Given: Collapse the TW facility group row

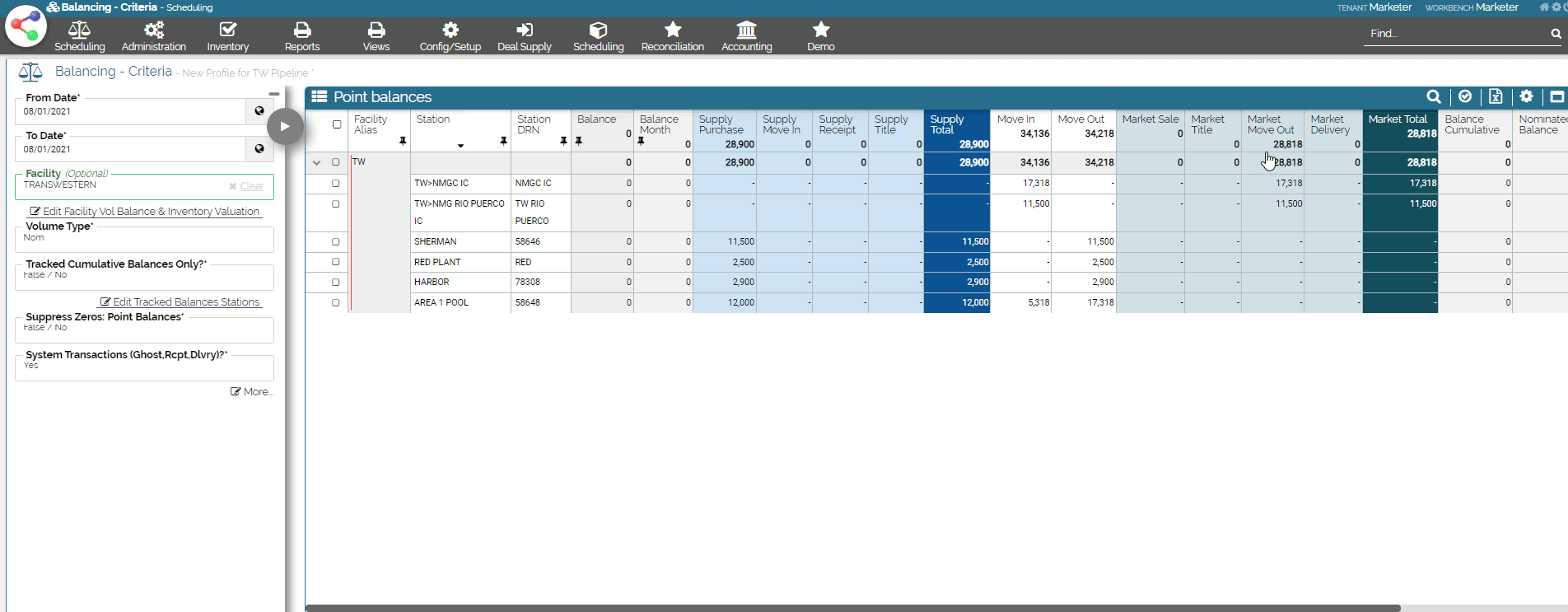Looking at the screenshot, I should 316,163.
